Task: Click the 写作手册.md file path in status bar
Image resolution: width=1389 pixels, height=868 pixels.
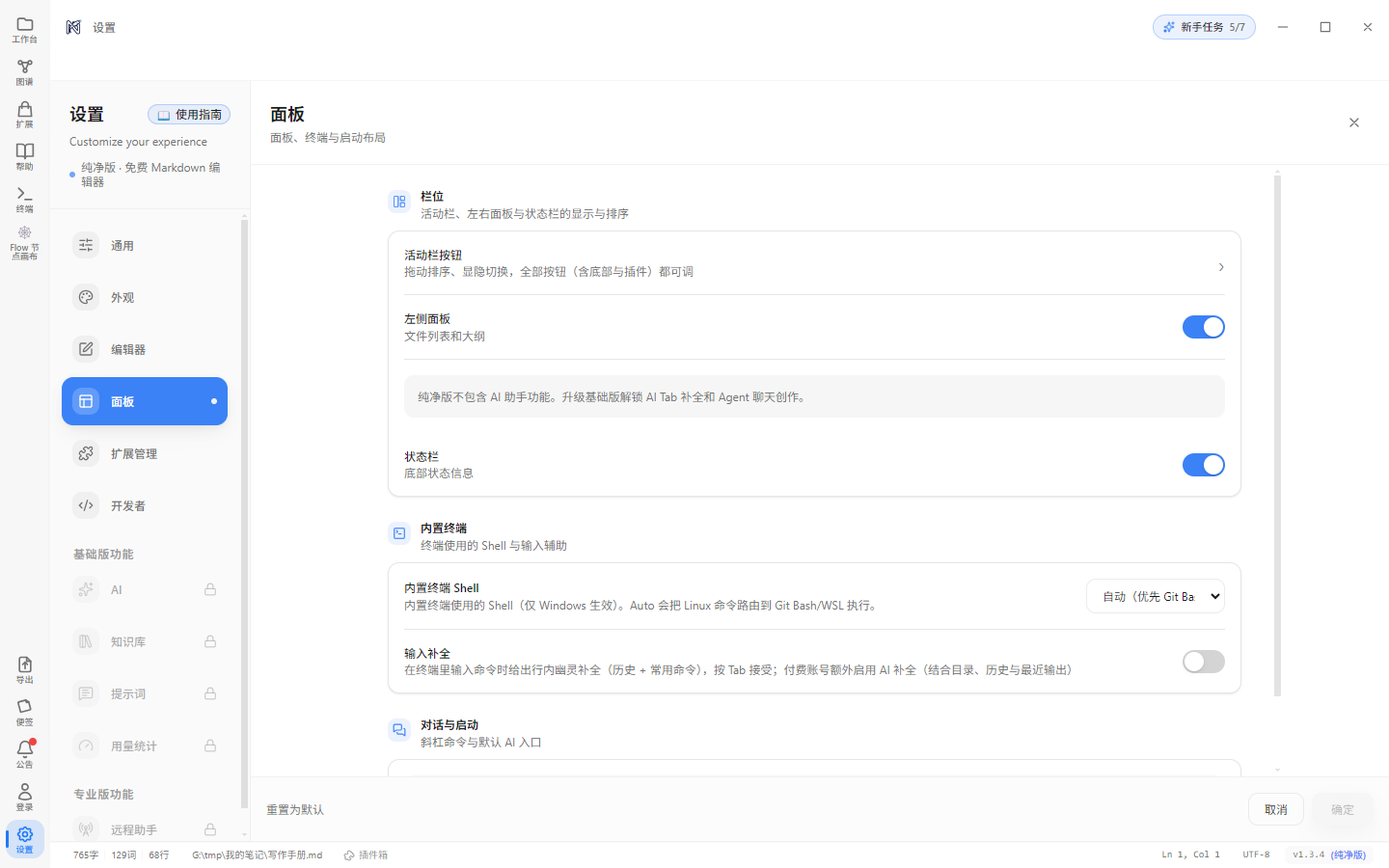Action: tap(257, 855)
